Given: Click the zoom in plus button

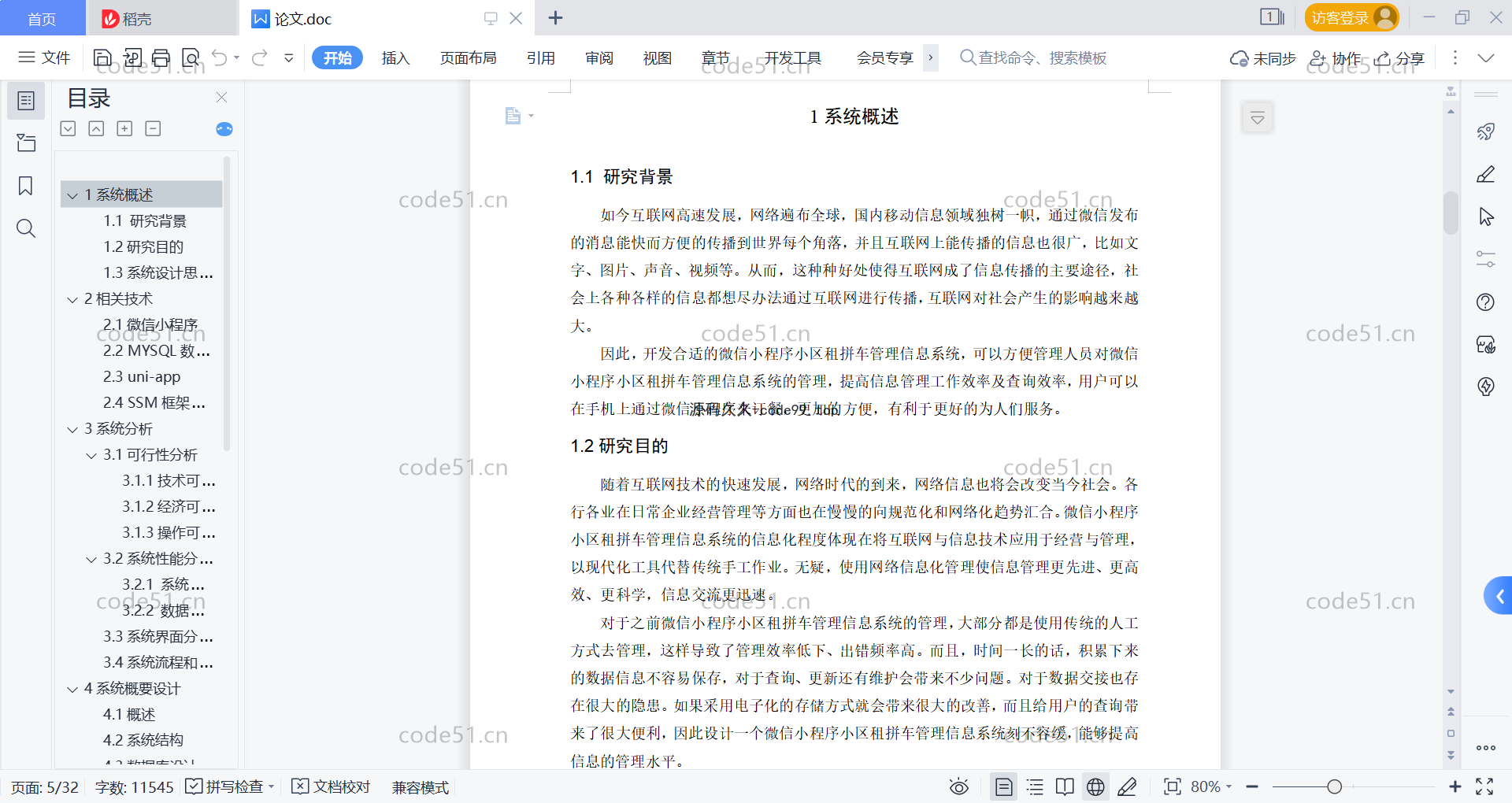Looking at the screenshot, I should click(x=1455, y=786).
